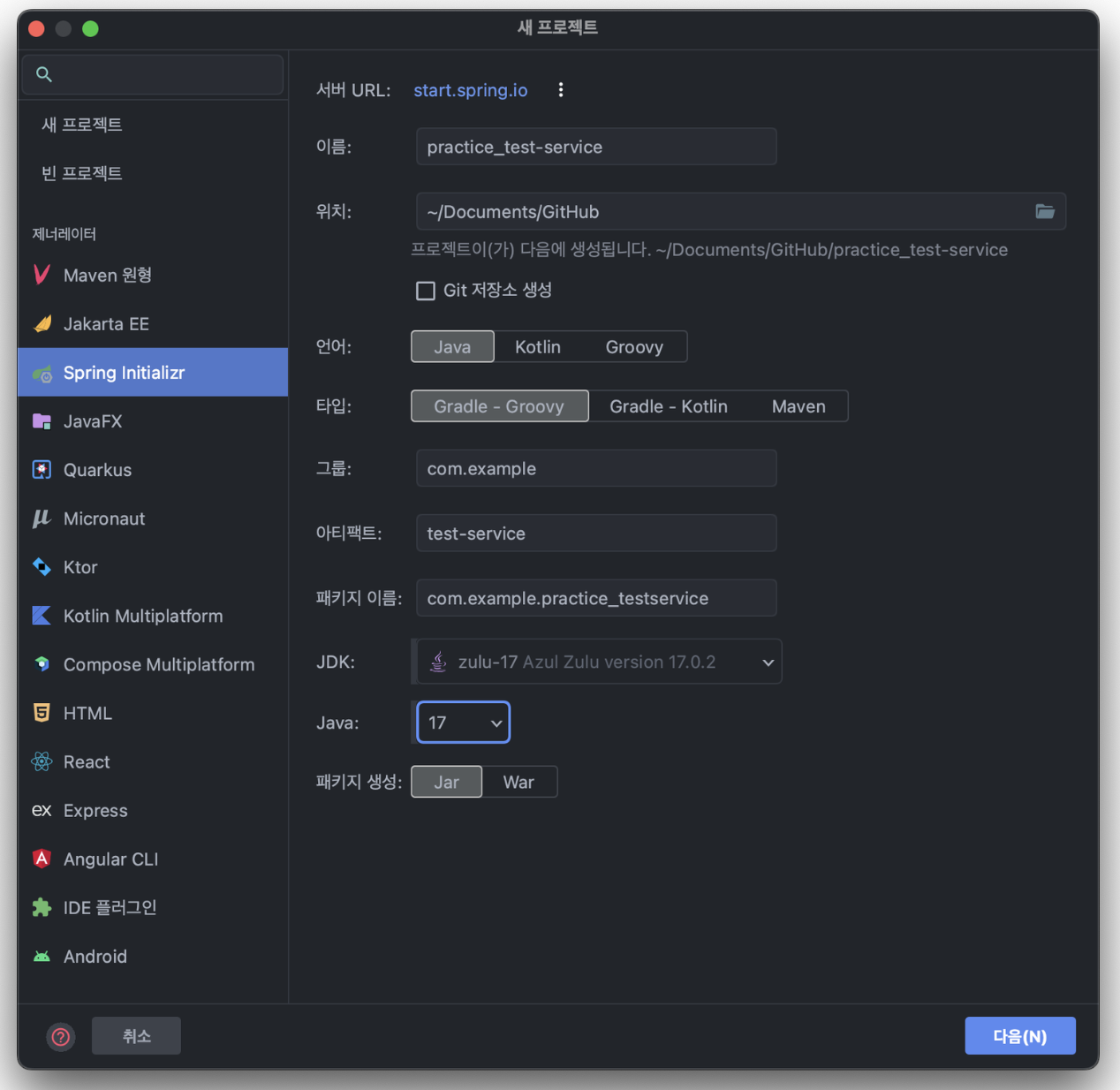The width and height of the screenshot is (1120, 1090).
Task: Select the Quarkus generator label
Action: [x=97, y=470]
